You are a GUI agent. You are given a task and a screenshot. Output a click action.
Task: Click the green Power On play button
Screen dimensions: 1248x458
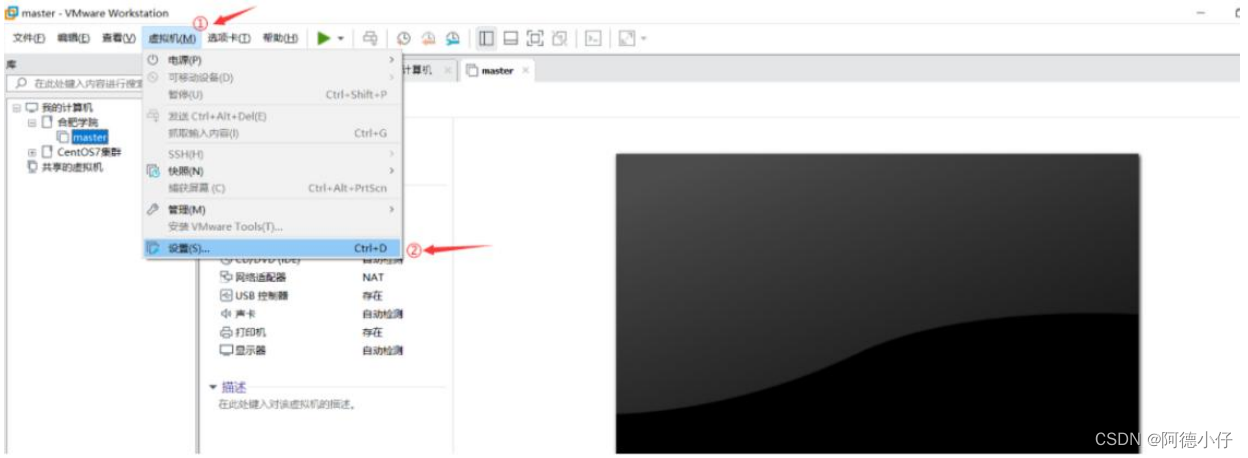pyautogui.click(x=323, y=38)
